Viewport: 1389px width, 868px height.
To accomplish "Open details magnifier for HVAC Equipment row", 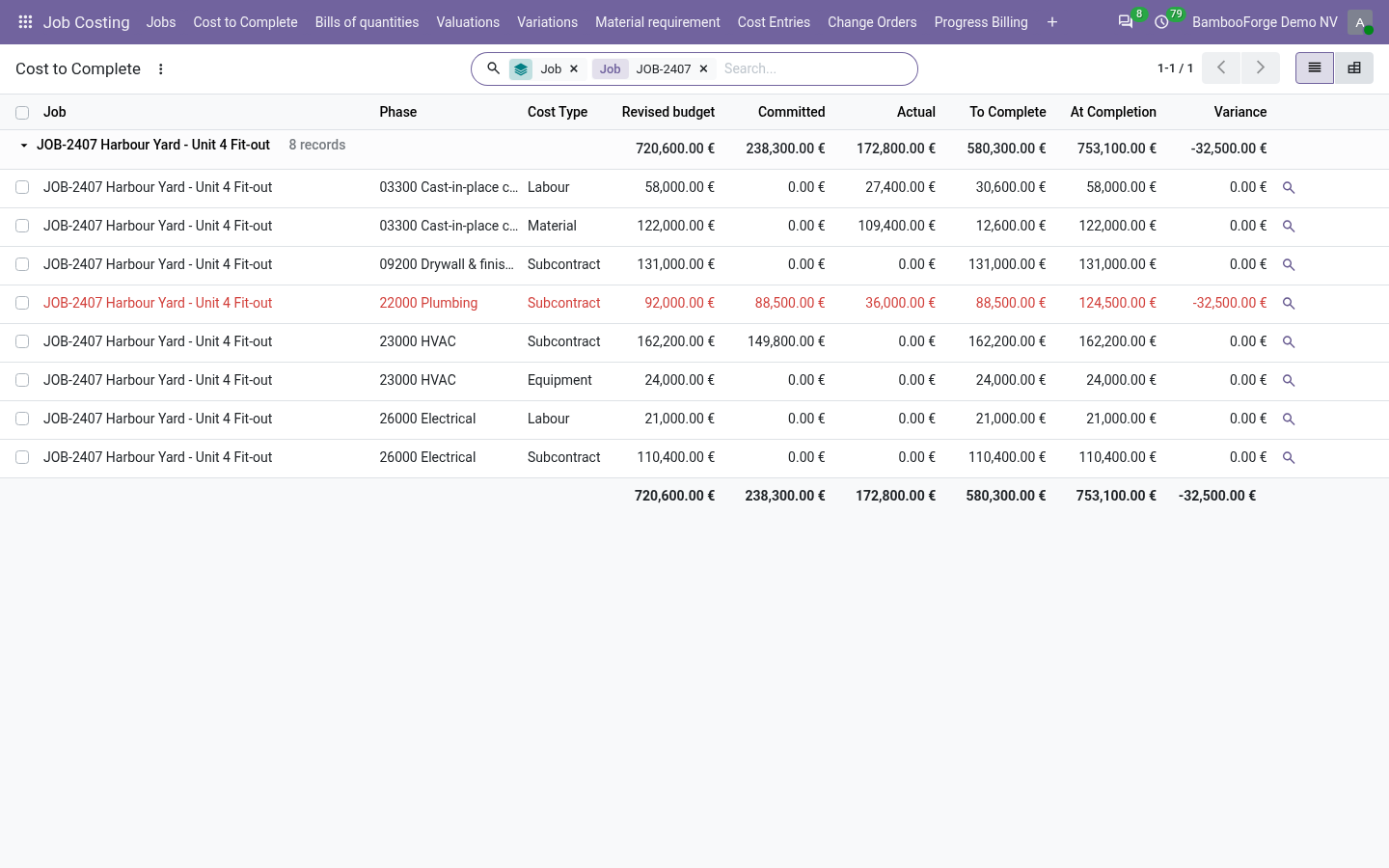I will pos(1289,381).
